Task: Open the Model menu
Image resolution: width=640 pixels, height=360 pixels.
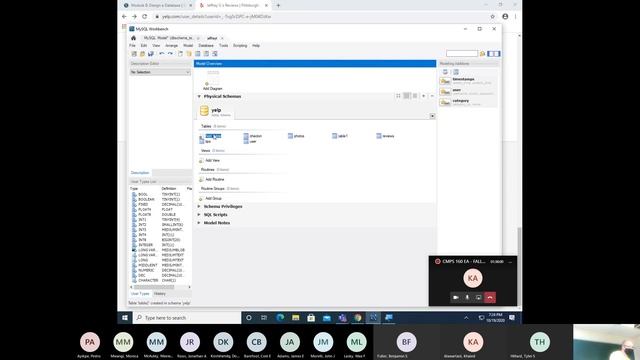Action: [188, 46]
